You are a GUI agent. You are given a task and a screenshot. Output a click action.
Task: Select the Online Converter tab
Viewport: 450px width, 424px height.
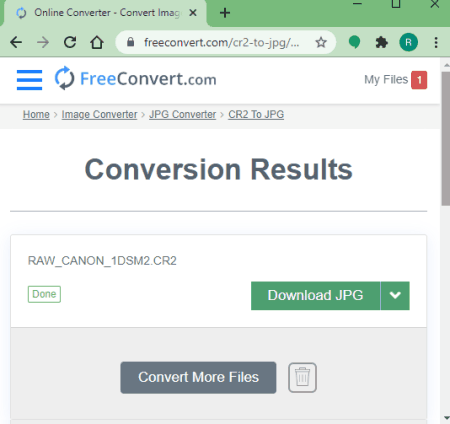105,13
